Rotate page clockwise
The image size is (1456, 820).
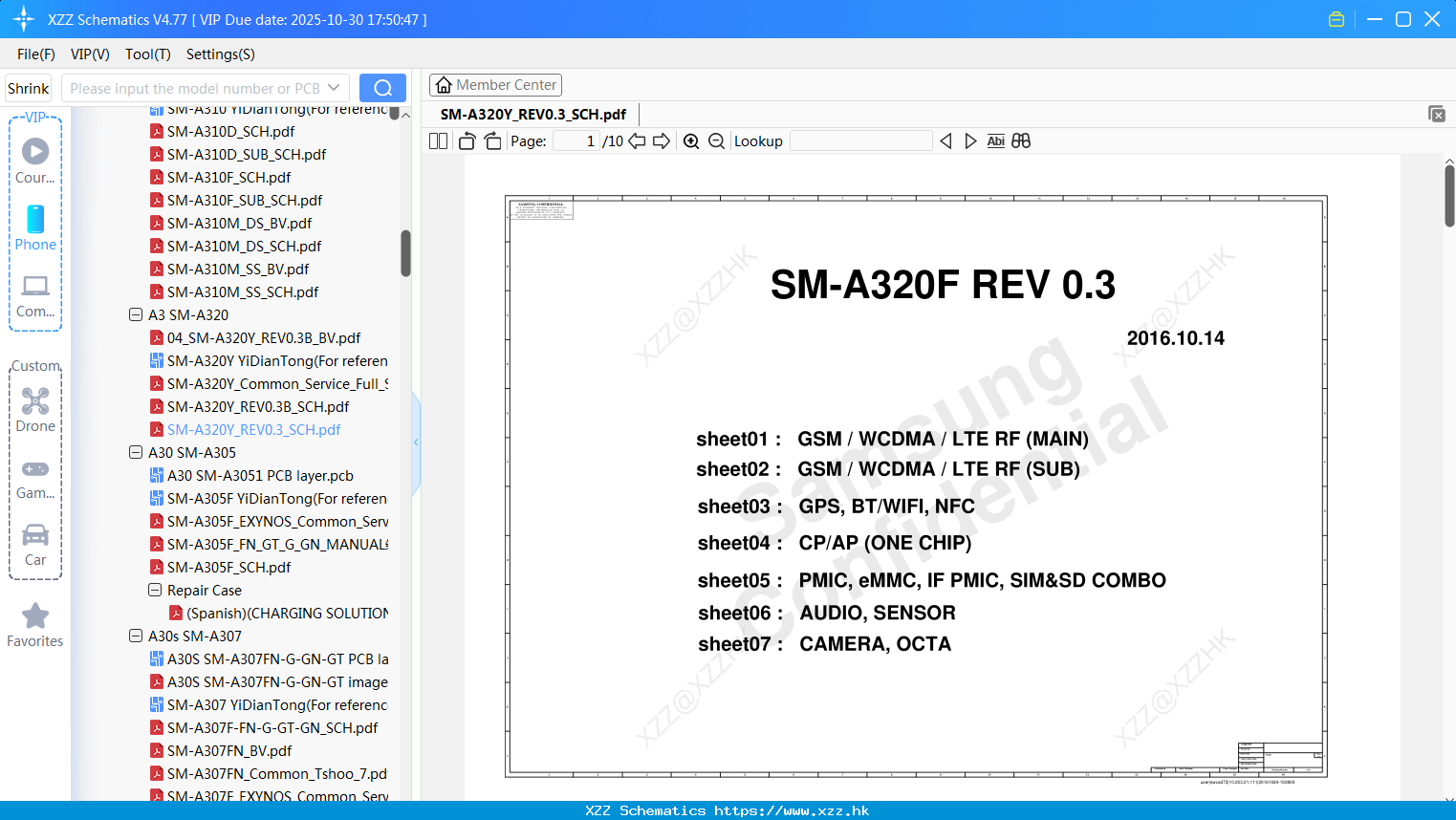492,141
